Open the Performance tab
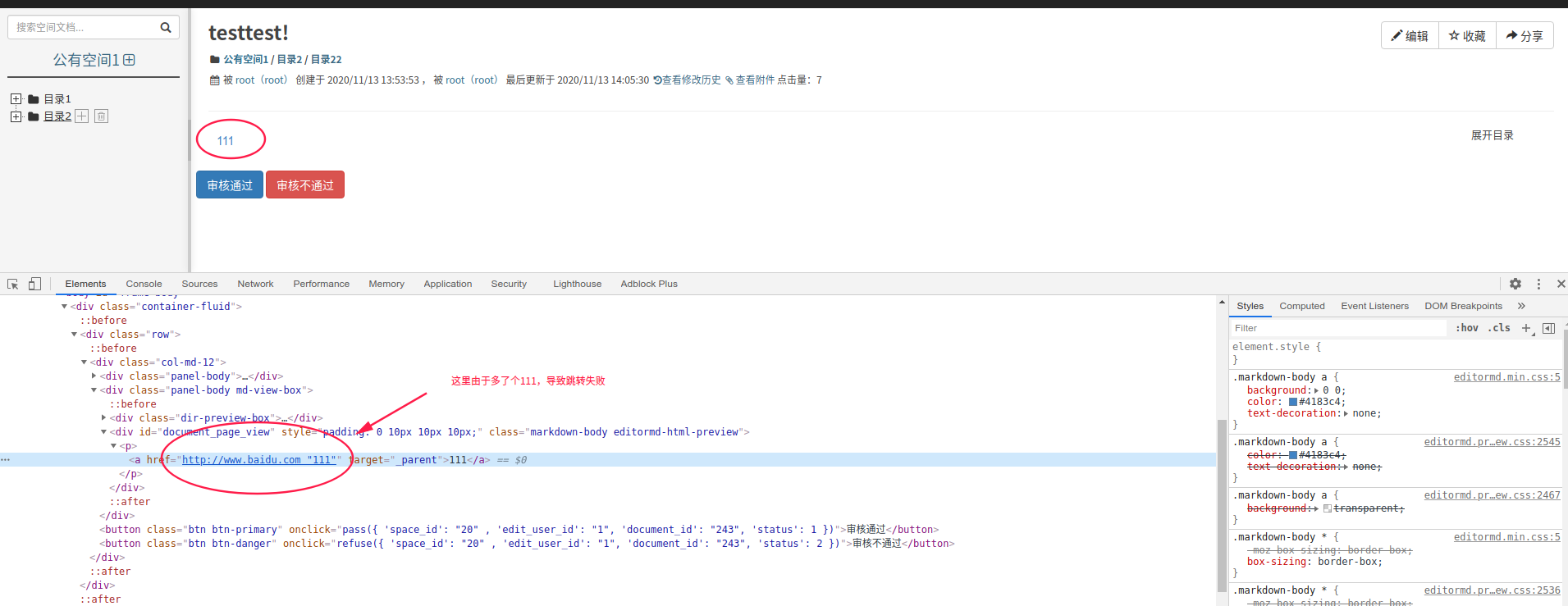The image size is (1568, 606). tap(321, 284)
